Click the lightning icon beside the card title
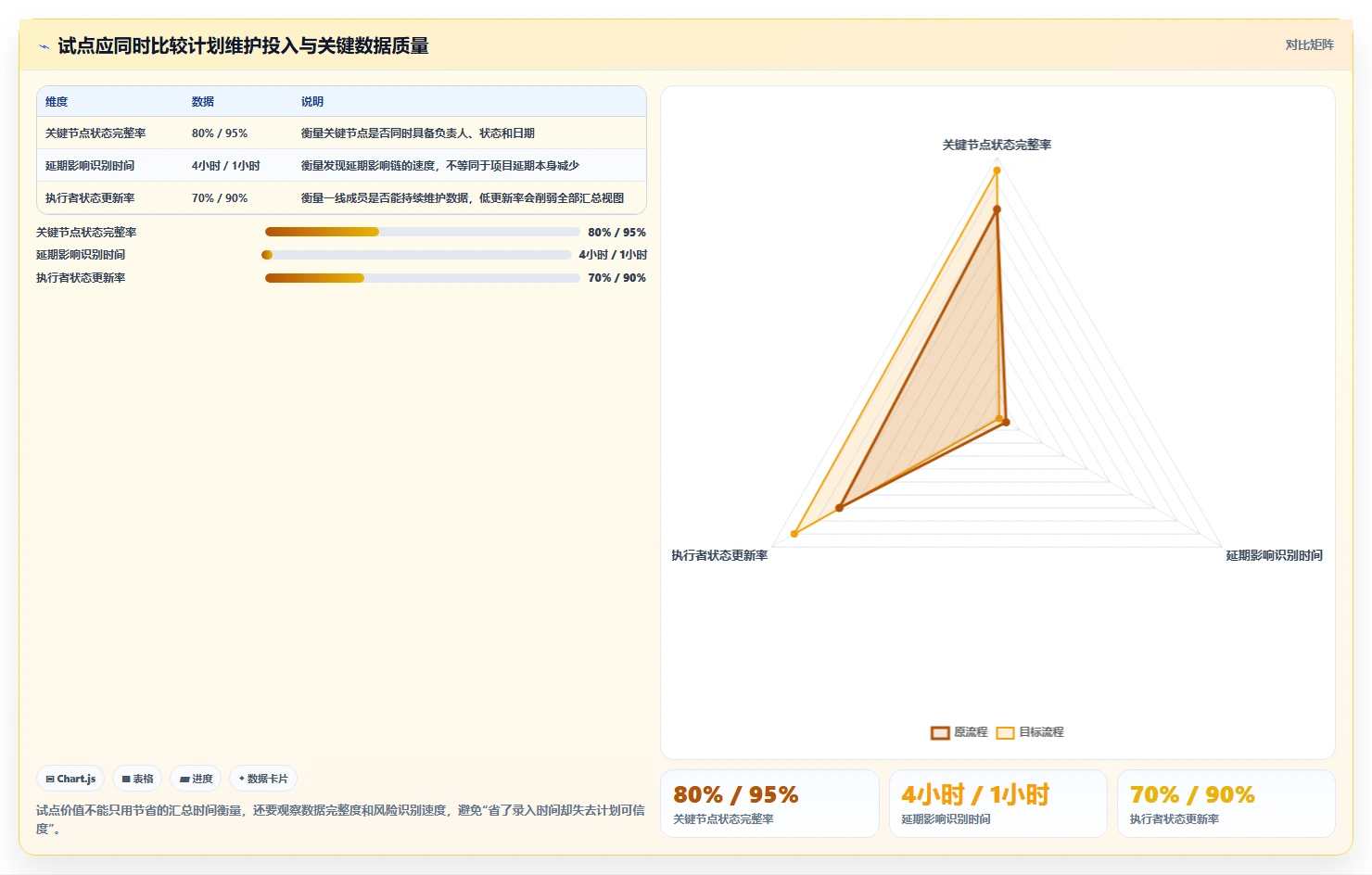This screenshot has width=1372, height=875. pos(44,46)
